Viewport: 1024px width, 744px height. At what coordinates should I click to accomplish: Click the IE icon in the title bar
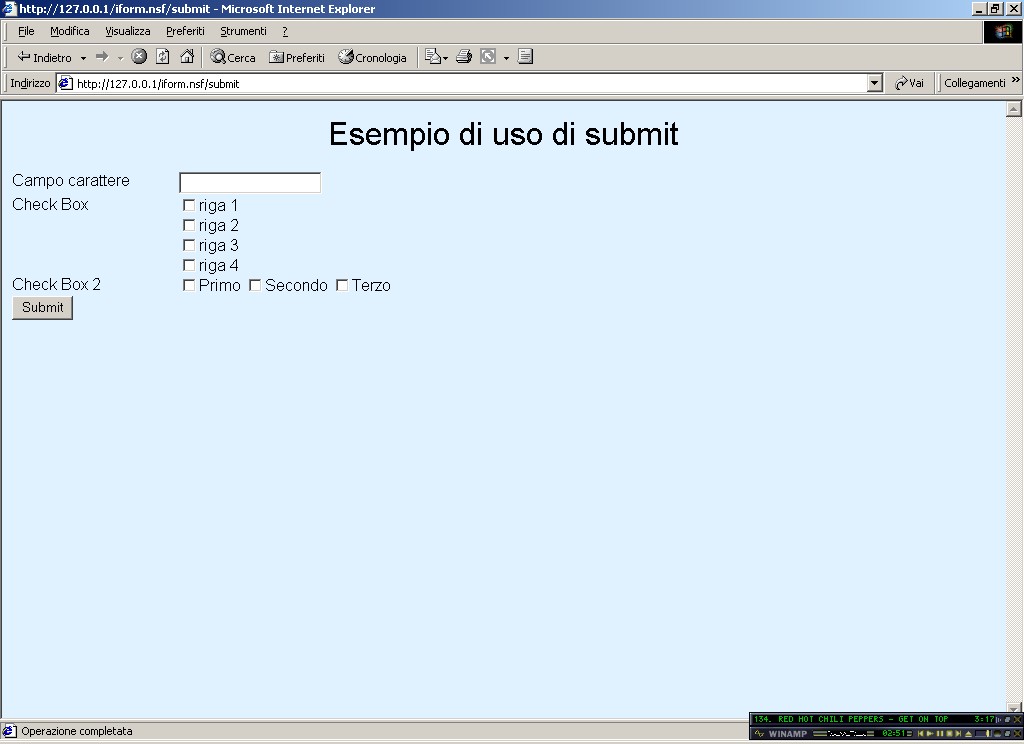[8, 8]
